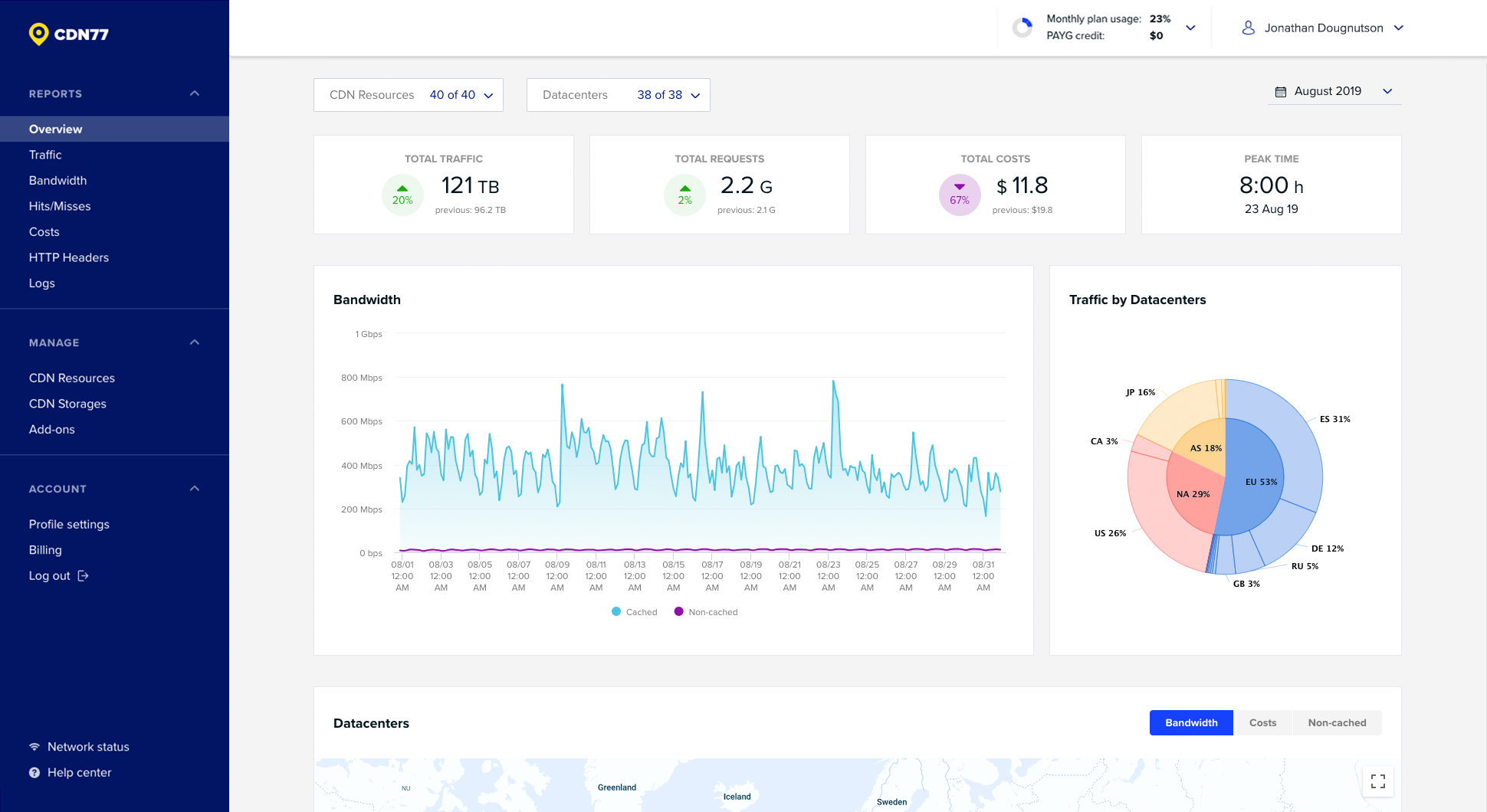
Task: Collapse the REPORTS section in the sidebar
Action: coord(194,93)
